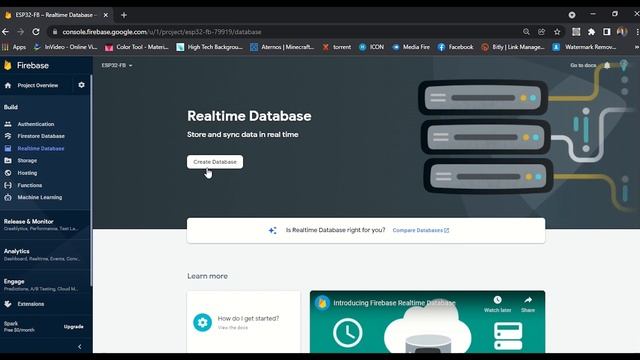Go back with the browser back arrow
This screenshot has height=360, width=640.
[5, 32]
